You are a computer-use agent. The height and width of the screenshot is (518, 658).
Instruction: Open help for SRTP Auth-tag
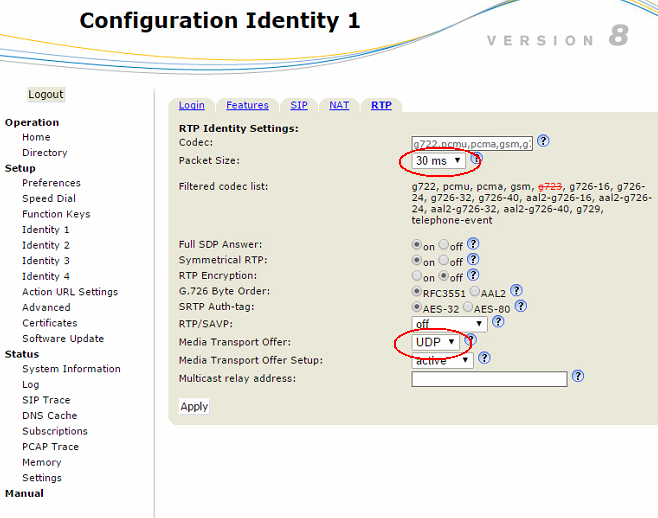520,307
